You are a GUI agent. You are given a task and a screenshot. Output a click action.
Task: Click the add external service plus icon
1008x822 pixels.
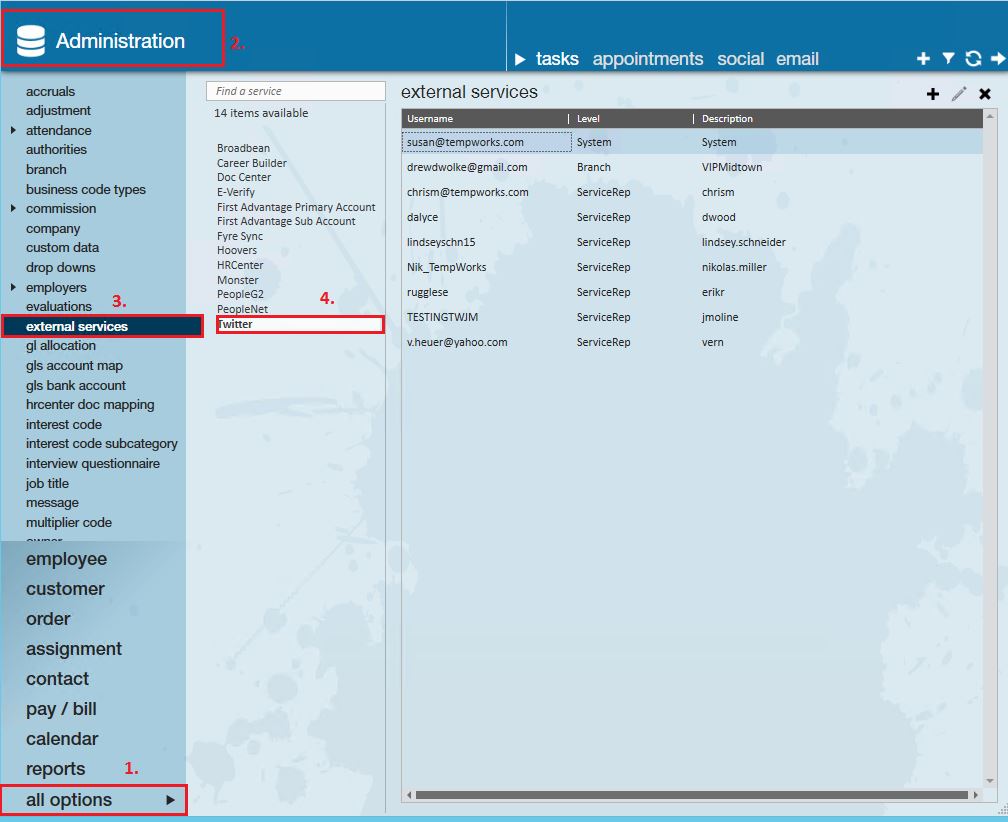[x=933, y=94]
